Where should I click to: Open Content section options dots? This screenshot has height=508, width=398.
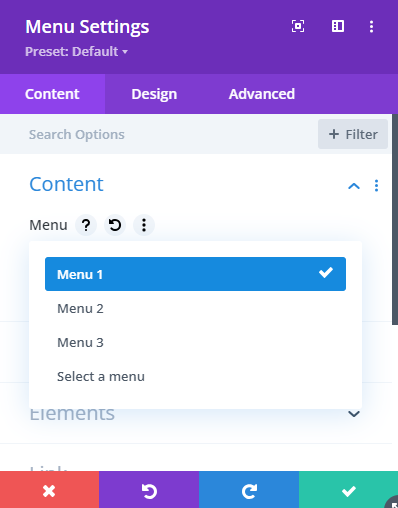(376, 186)
